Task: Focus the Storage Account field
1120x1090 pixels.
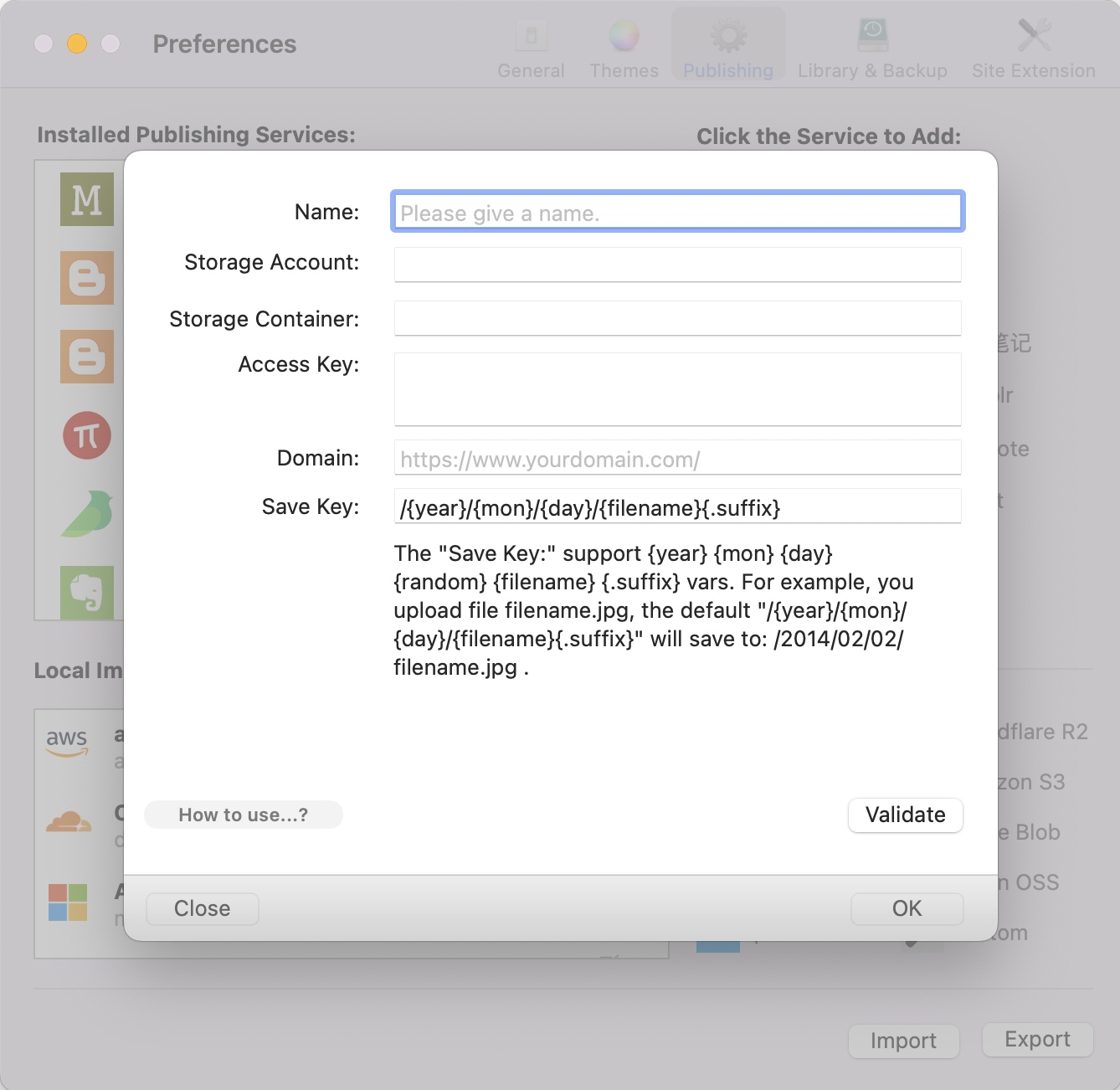Action: point(677,264)
